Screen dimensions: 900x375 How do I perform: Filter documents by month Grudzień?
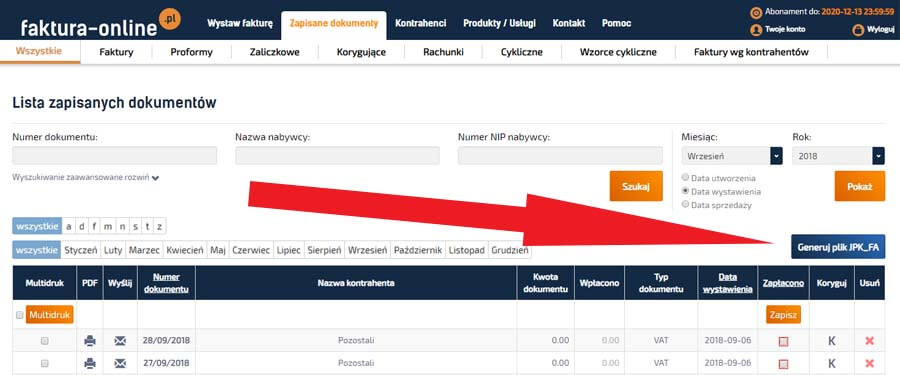[x=510, y=251]
